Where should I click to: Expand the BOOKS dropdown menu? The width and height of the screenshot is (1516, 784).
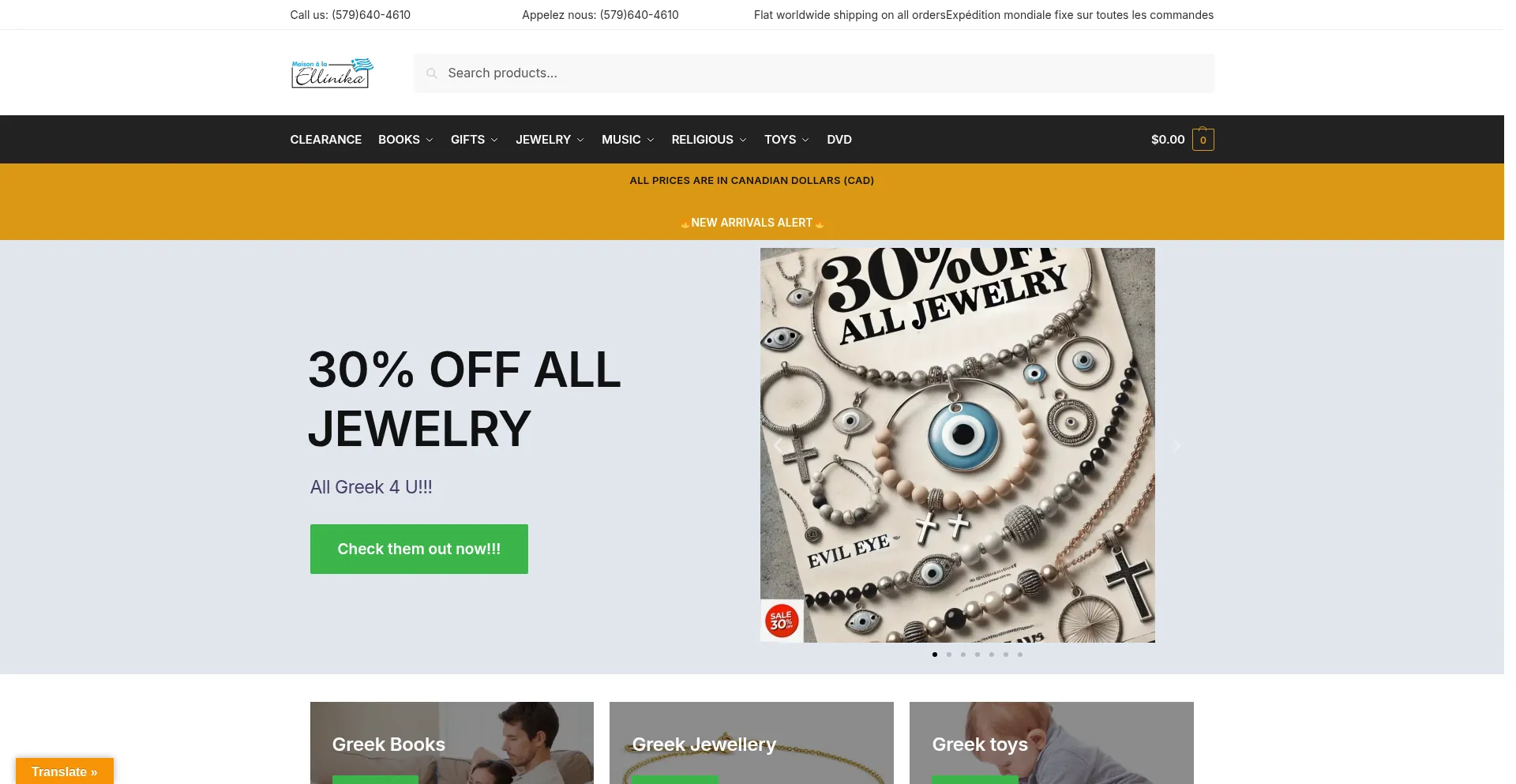click(406, 140)
